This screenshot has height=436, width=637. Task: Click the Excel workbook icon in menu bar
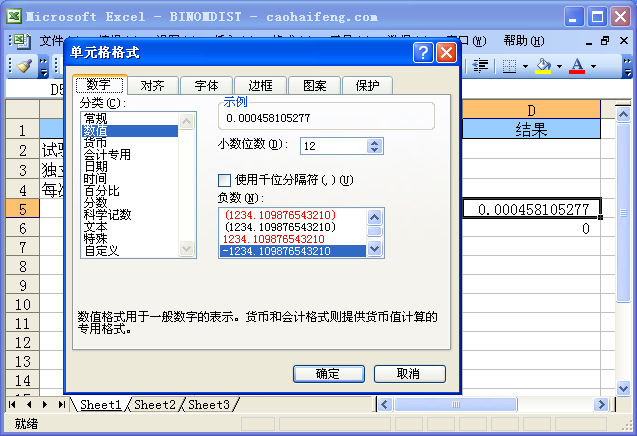click(x=20, y=41)
